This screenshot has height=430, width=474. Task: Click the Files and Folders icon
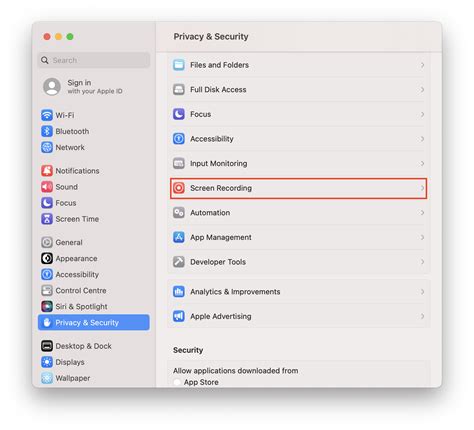(179, 65)
